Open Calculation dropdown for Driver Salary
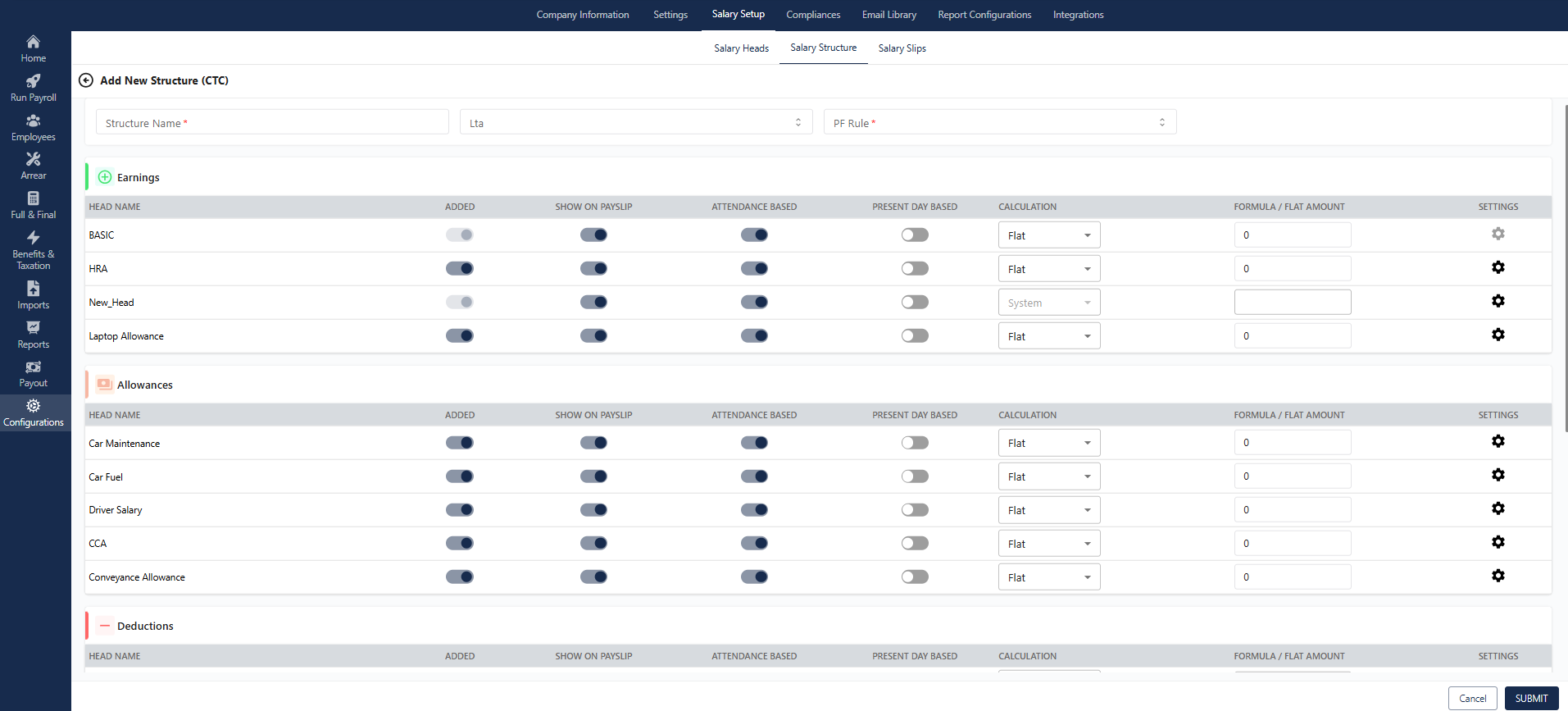This screenshot has width=1568, height=711. [x=1049, y=510]
